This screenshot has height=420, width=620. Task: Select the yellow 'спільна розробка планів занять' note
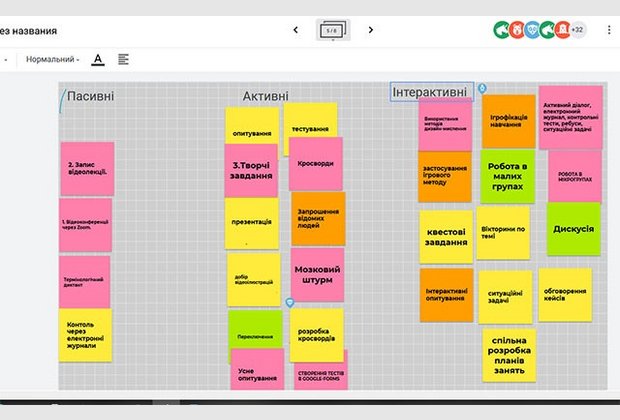(x=509, y=355)
